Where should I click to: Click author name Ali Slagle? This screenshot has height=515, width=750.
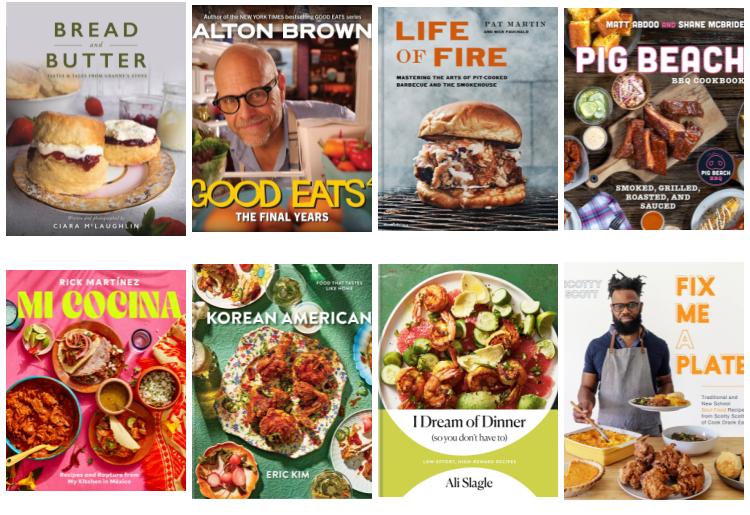[469, 483]
